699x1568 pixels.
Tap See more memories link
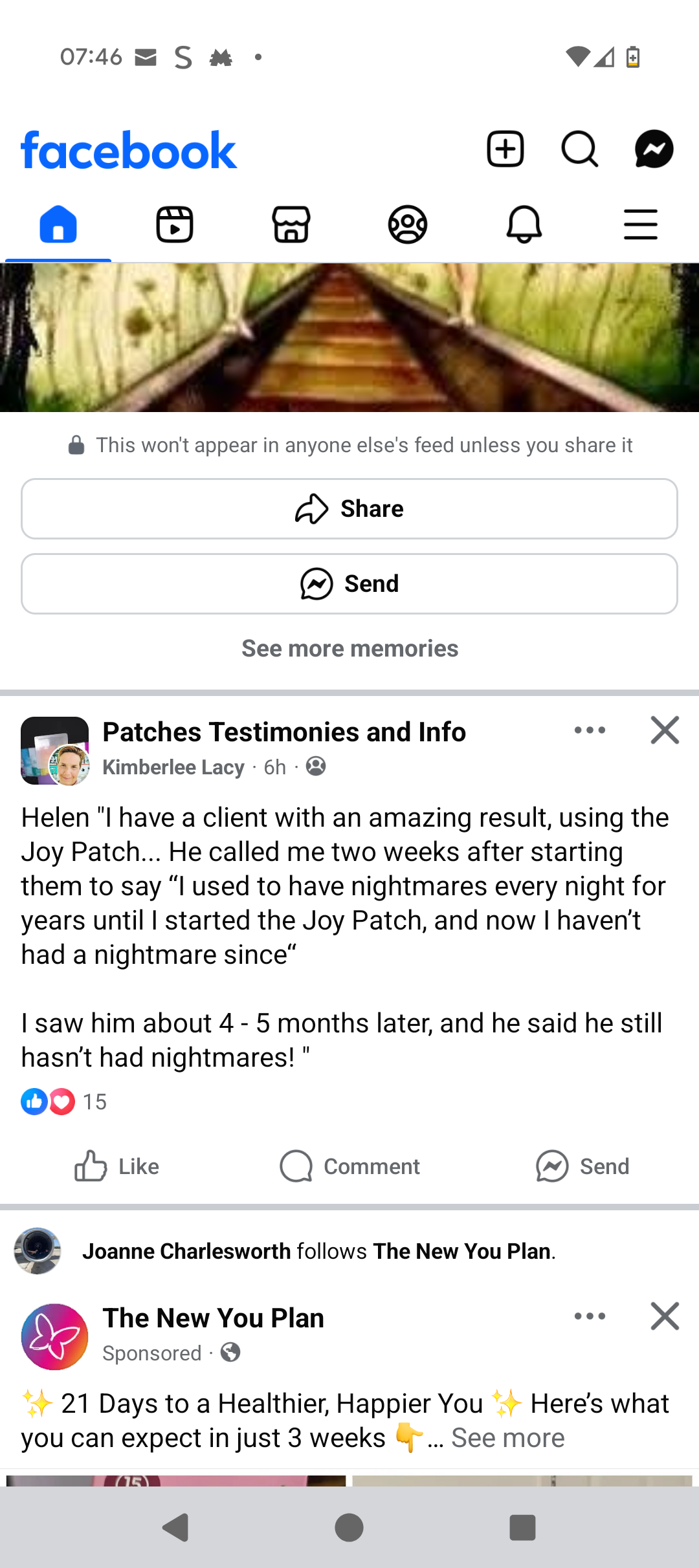point(349,649)
